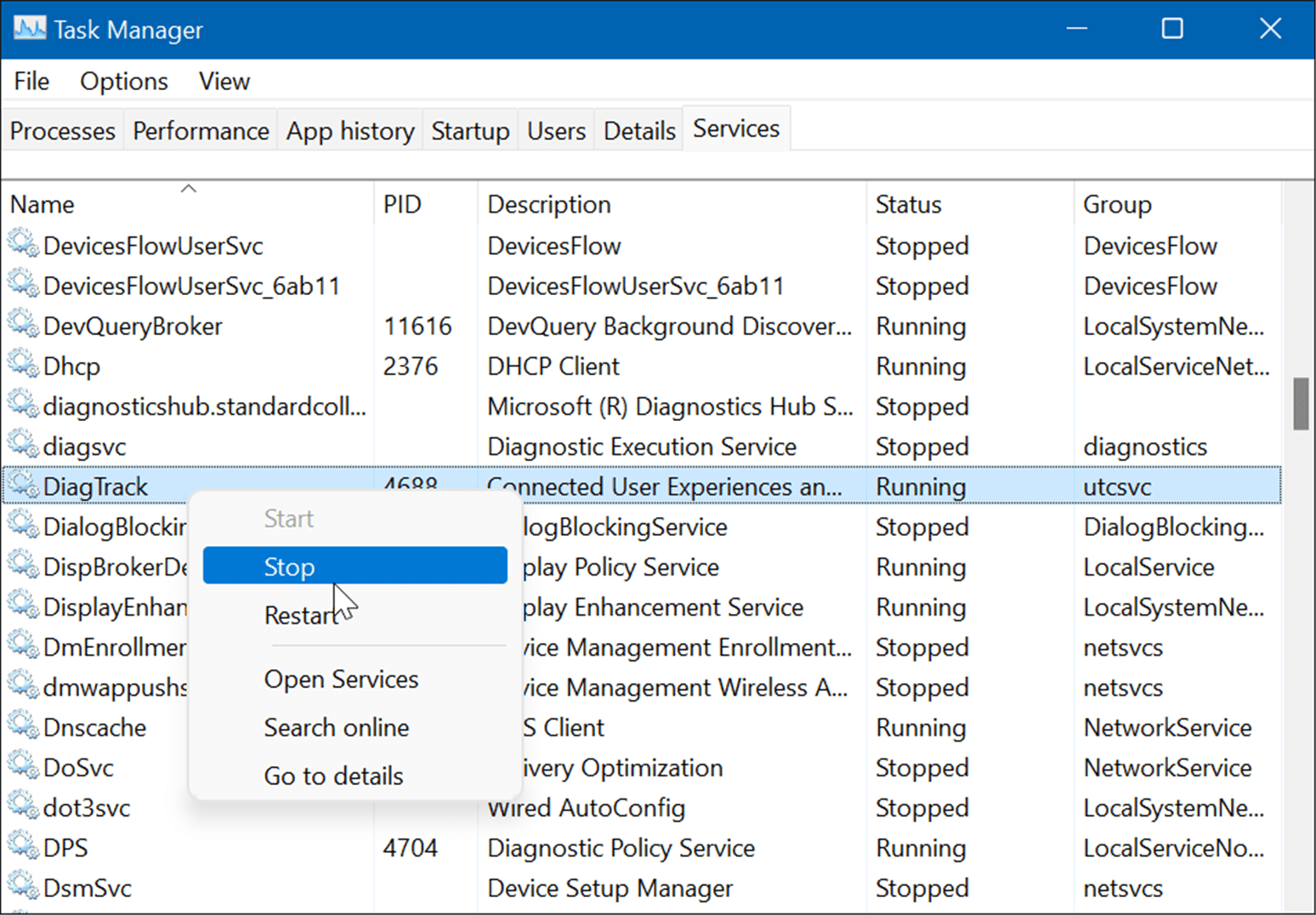Open the Options menu
The width and height of the screenshot is (1316, 915).
(124, 82)
